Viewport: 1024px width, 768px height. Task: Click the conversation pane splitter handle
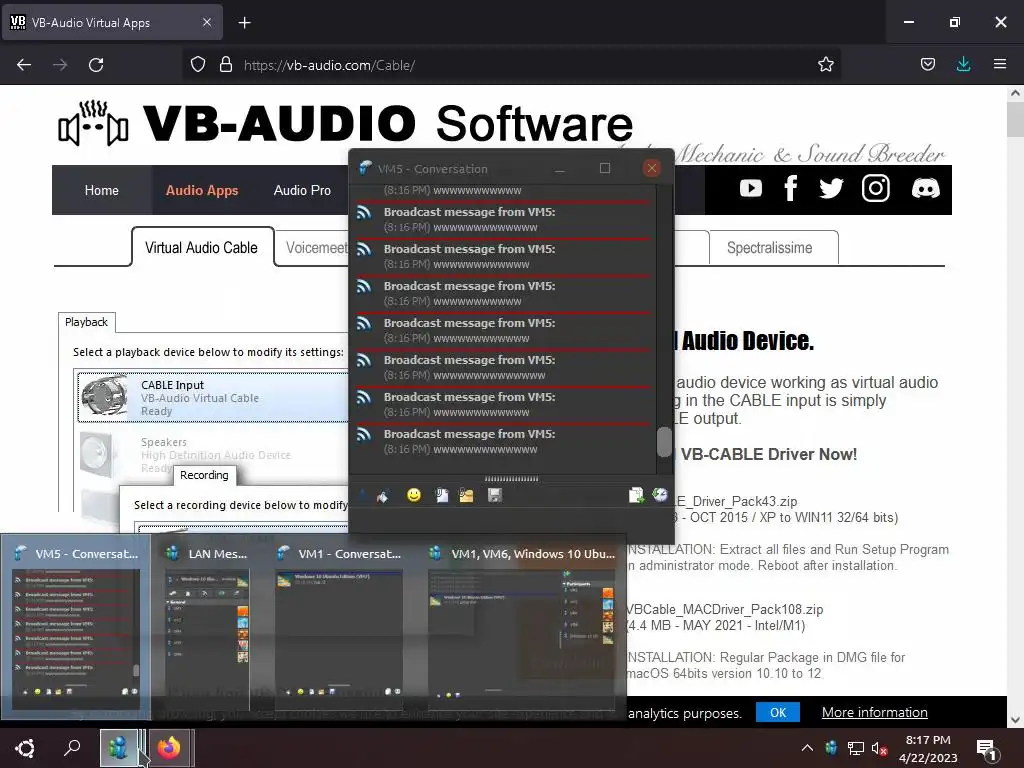tap(511, 479)
